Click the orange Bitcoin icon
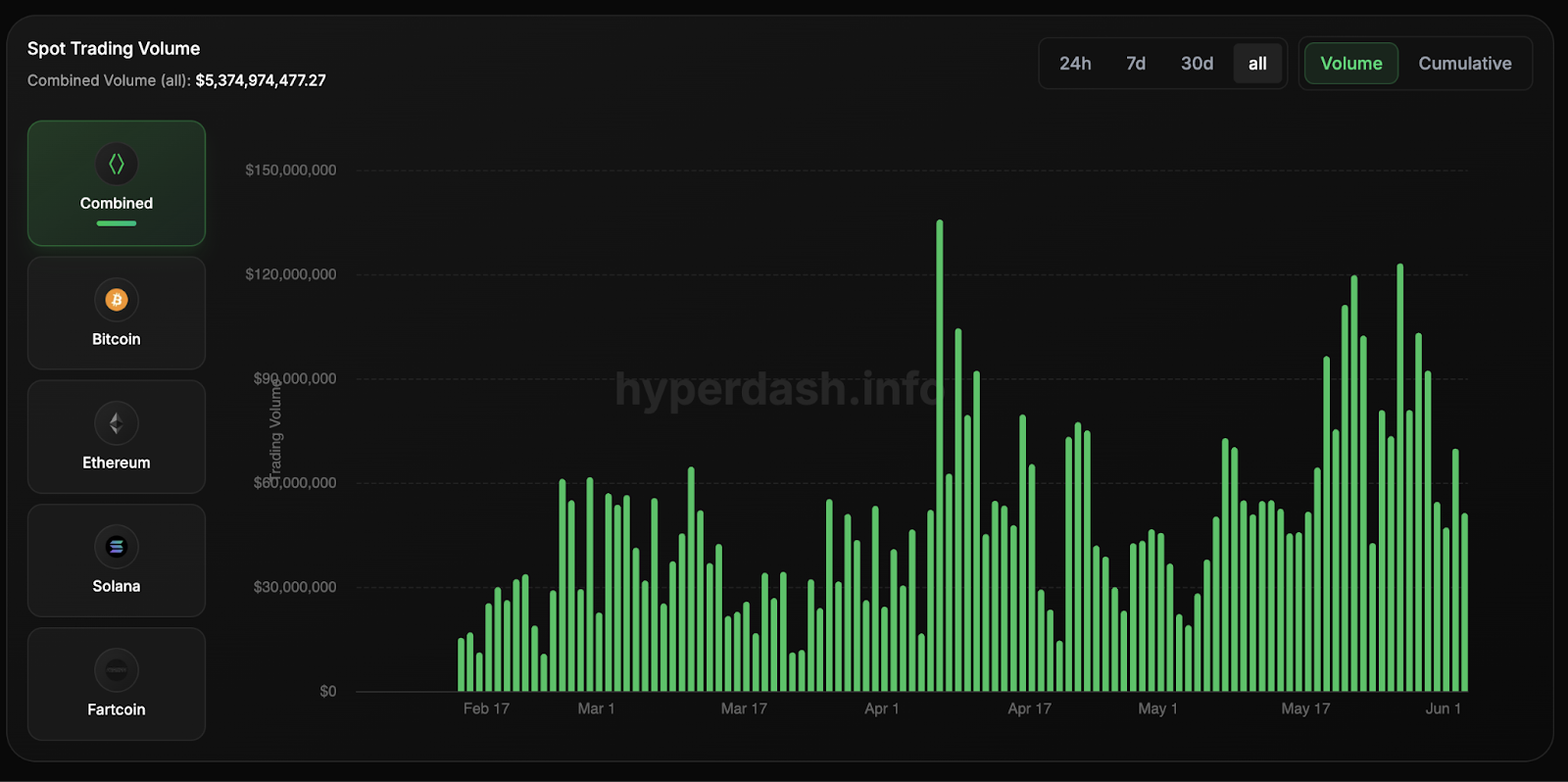 117,300
